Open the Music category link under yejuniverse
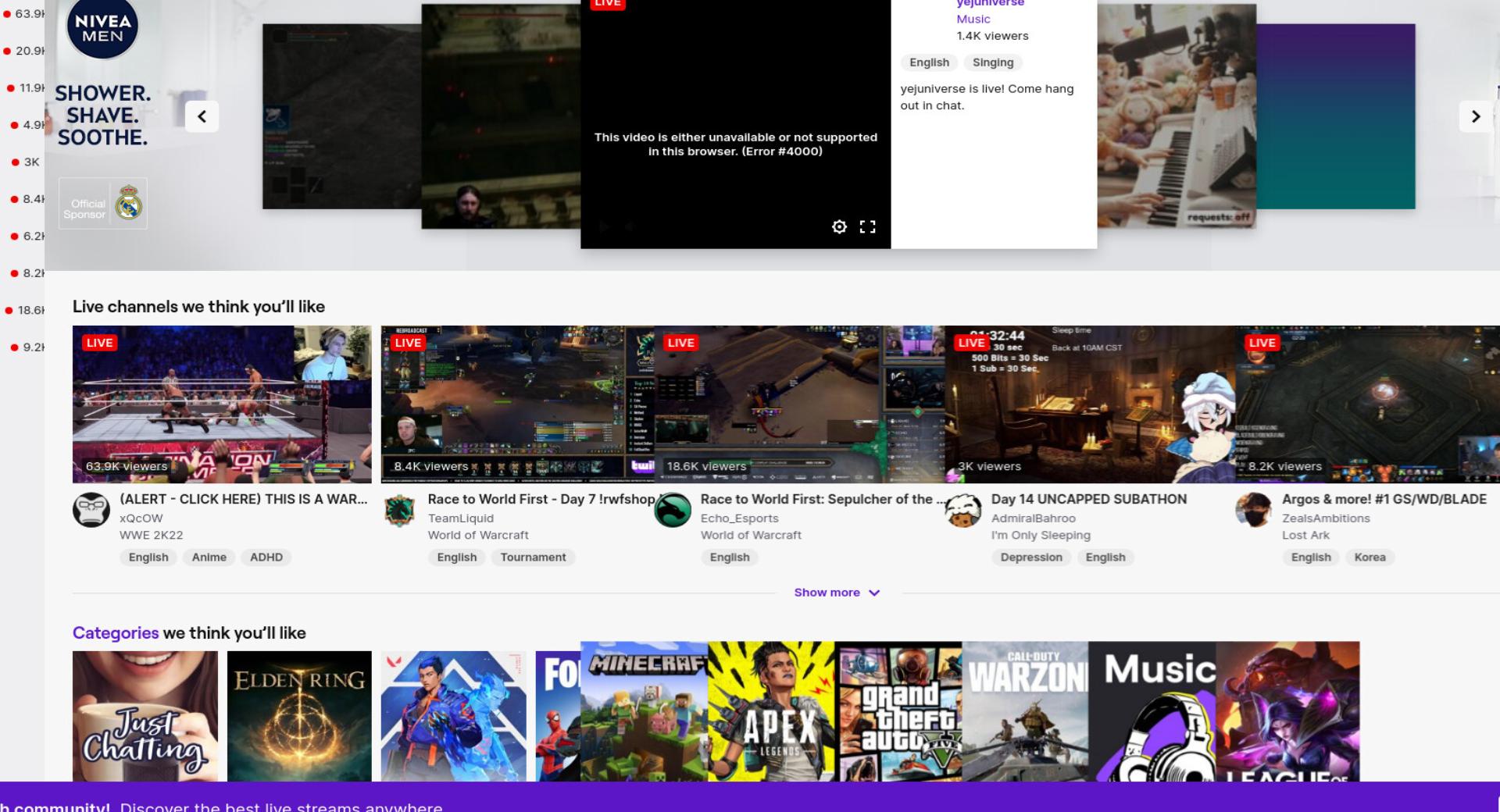This screenshot has height=812, width=1500. pos(973,19)
